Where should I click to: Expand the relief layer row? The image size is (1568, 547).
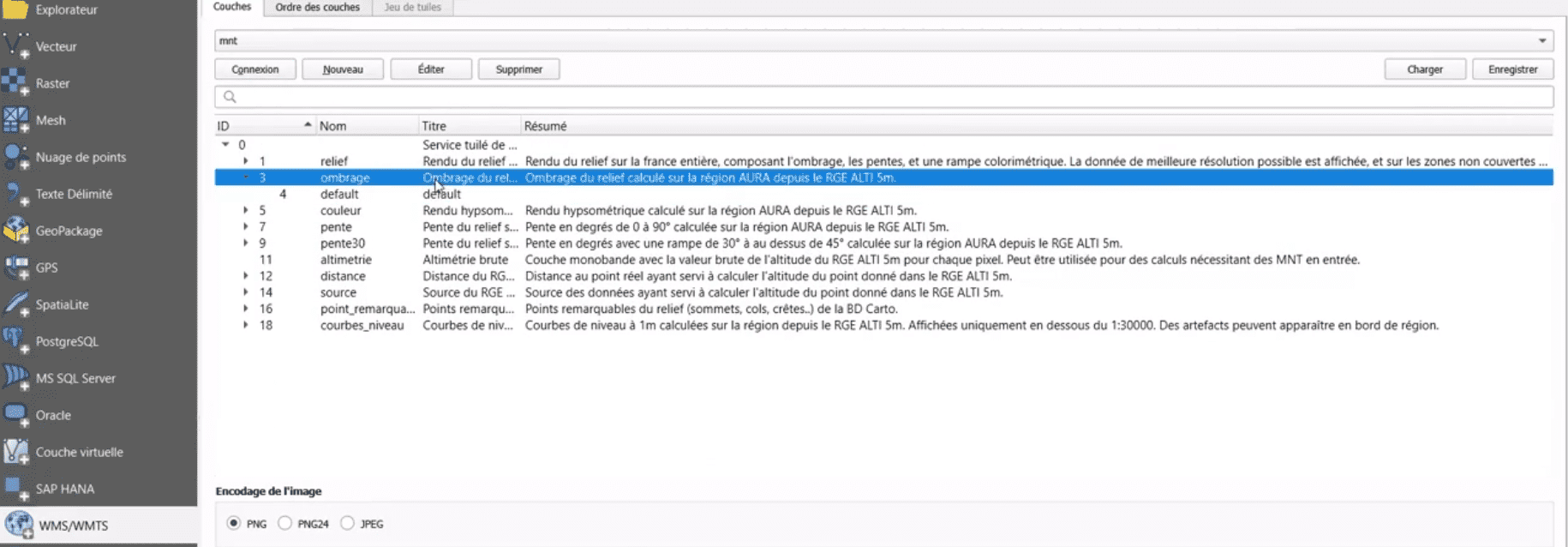[x=245, y=161]
